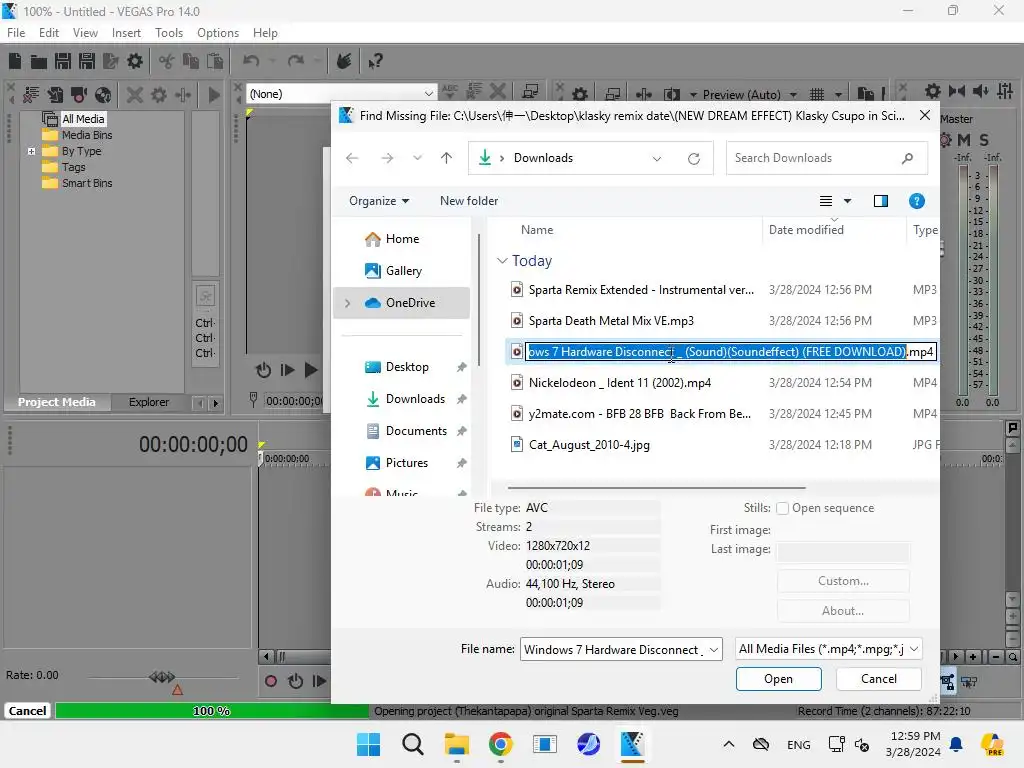This screenshot has width=1024, height=768.
Task: Switch to the Explorer tab
Action: click(x=148, y=402)
